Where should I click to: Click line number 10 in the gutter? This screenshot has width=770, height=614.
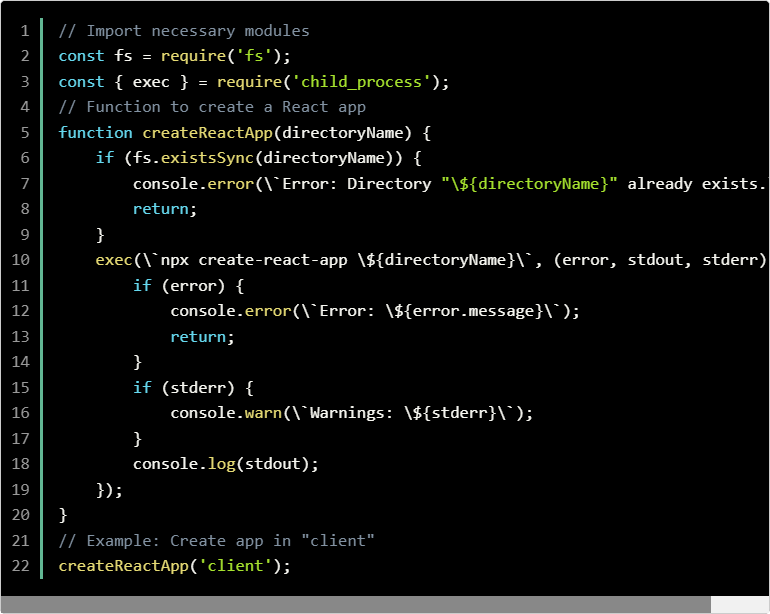(x=21, y=259)
